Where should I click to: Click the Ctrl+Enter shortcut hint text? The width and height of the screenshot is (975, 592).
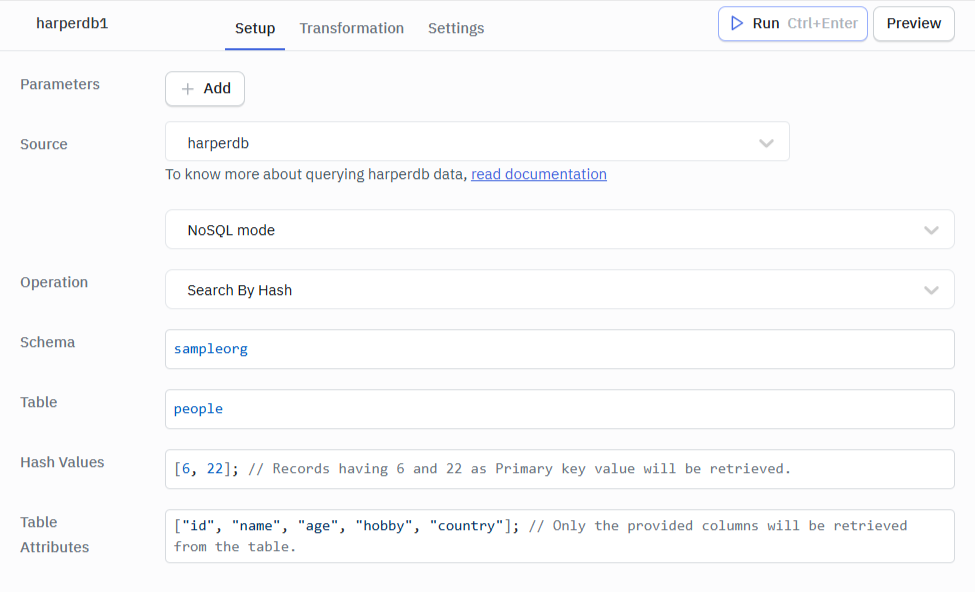point(822,24)
